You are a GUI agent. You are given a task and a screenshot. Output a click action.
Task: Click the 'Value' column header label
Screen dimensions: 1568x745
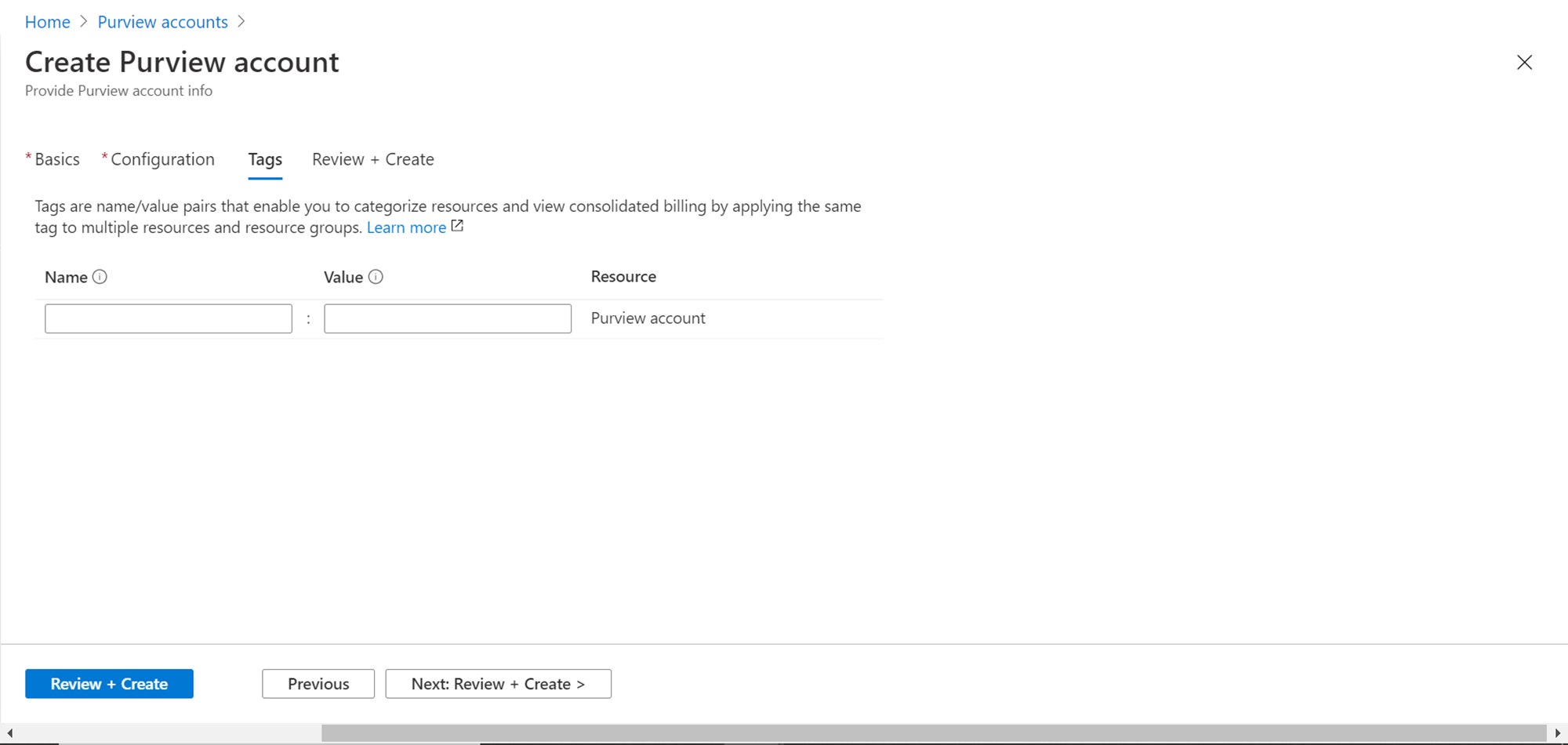click(x=343, y=277)
